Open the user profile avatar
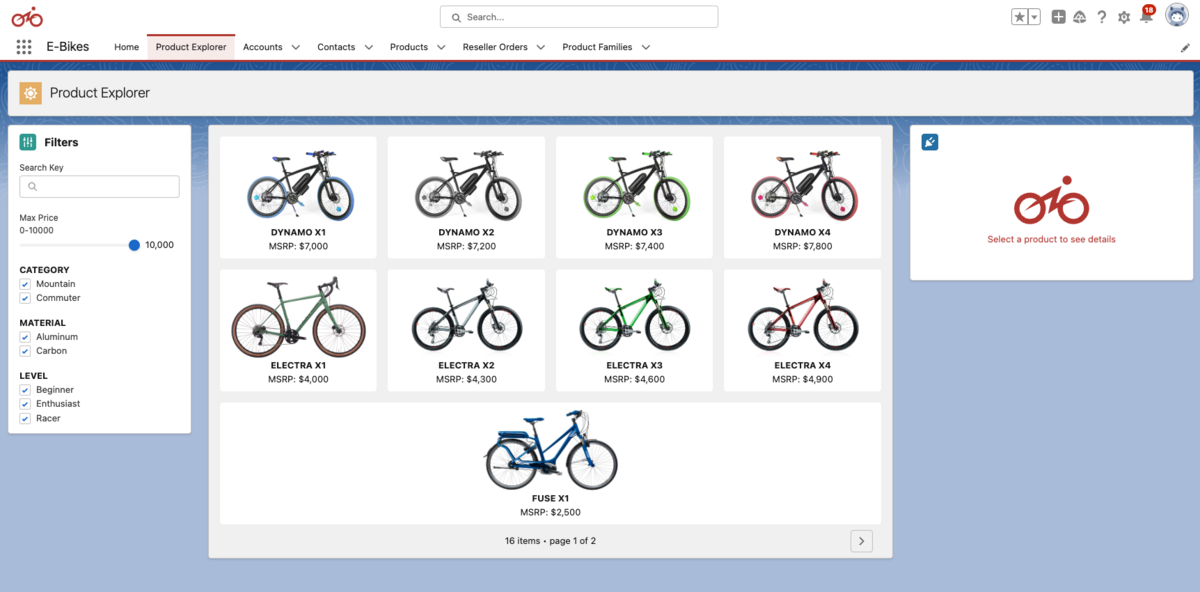Screen dimensions: 1200x592 tap(1177, 16)
